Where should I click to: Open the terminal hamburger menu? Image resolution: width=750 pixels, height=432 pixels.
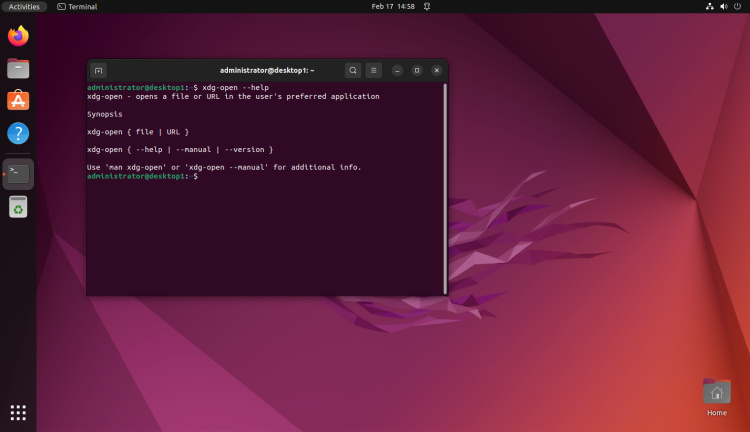coord(373,71)
